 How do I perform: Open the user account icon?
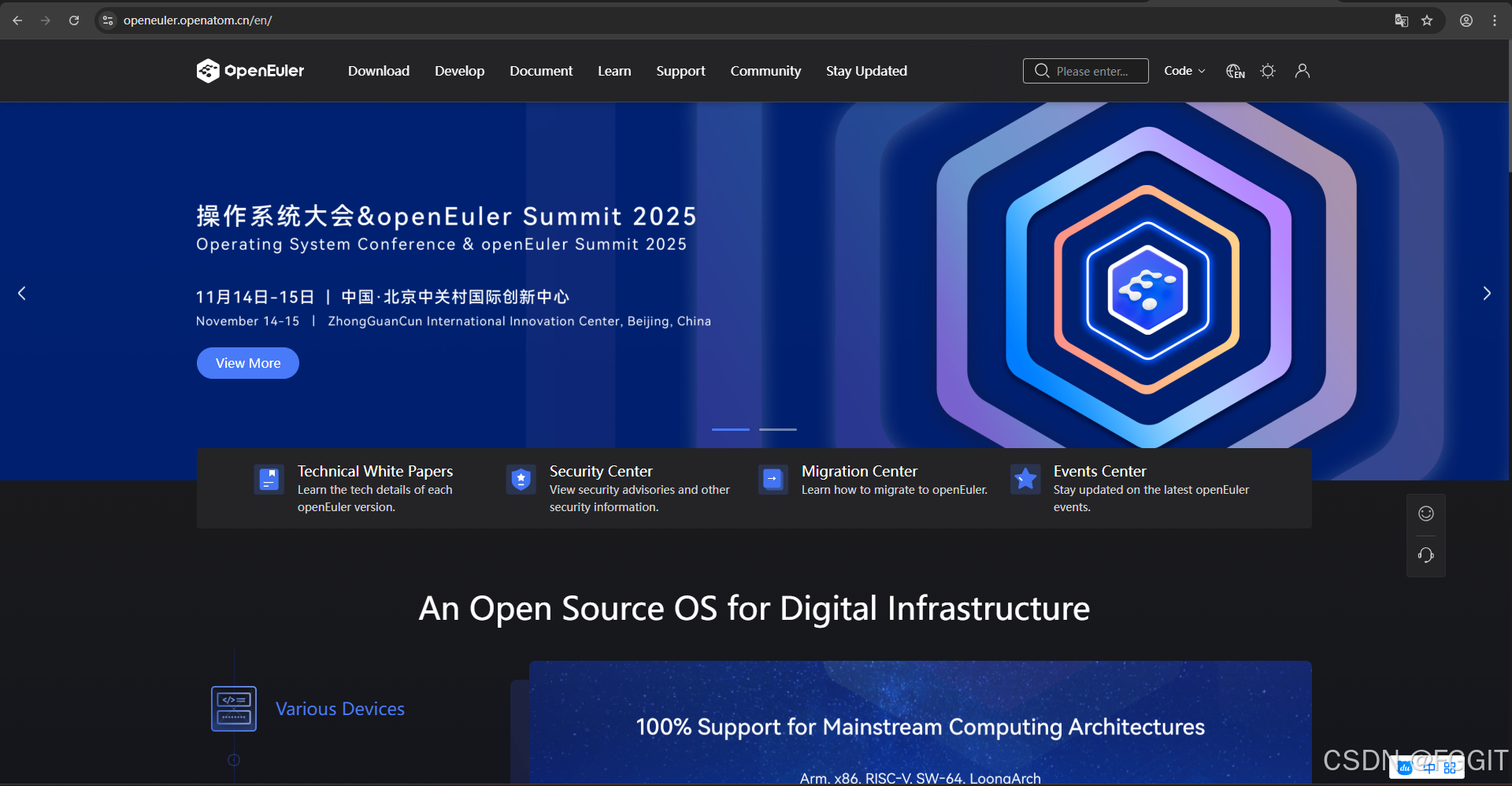(1303, 71)
